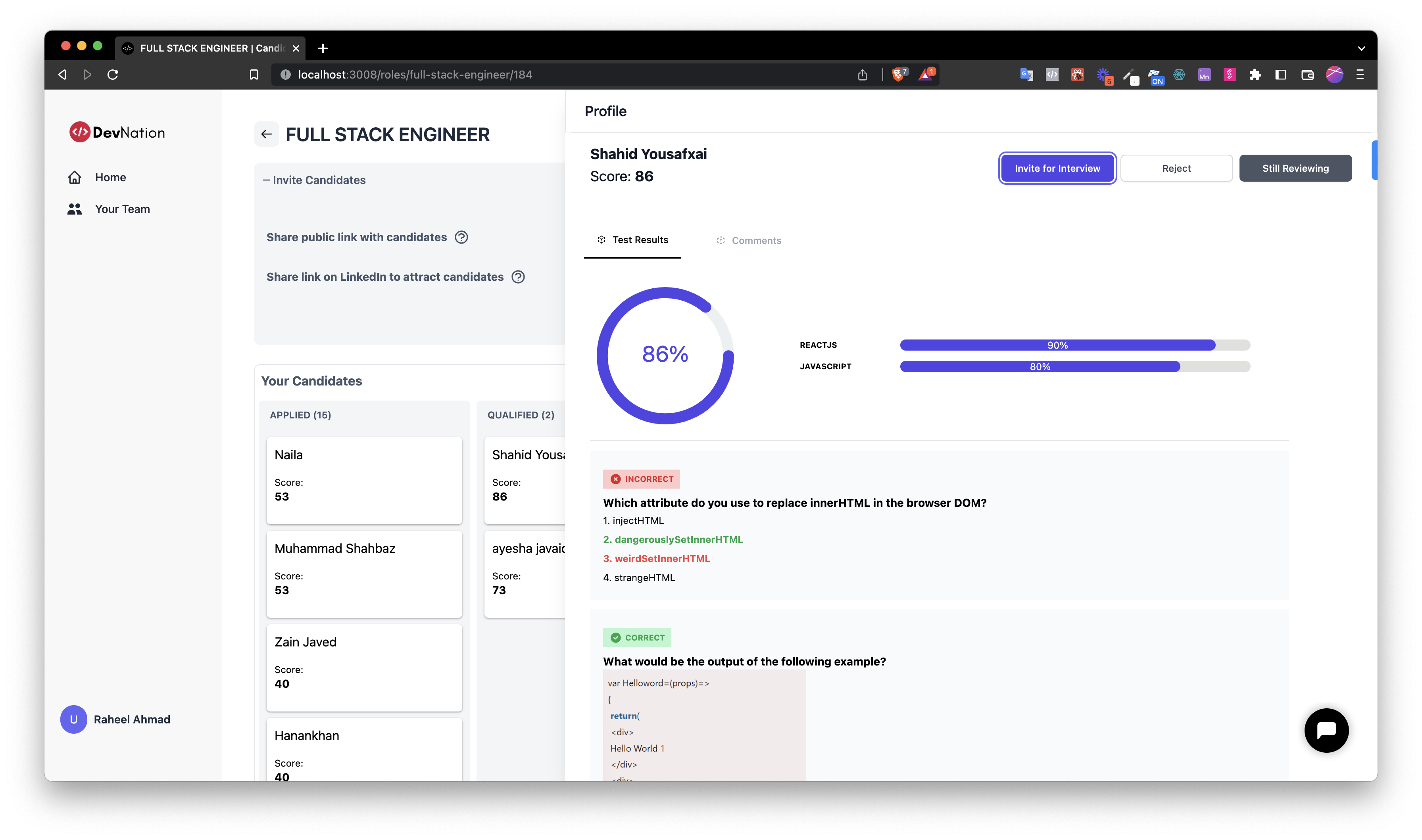The height and width of the screenshot is (840, 1422).
Task: Click Brave Shields lion icon in address bar
Action: point(898,75)
